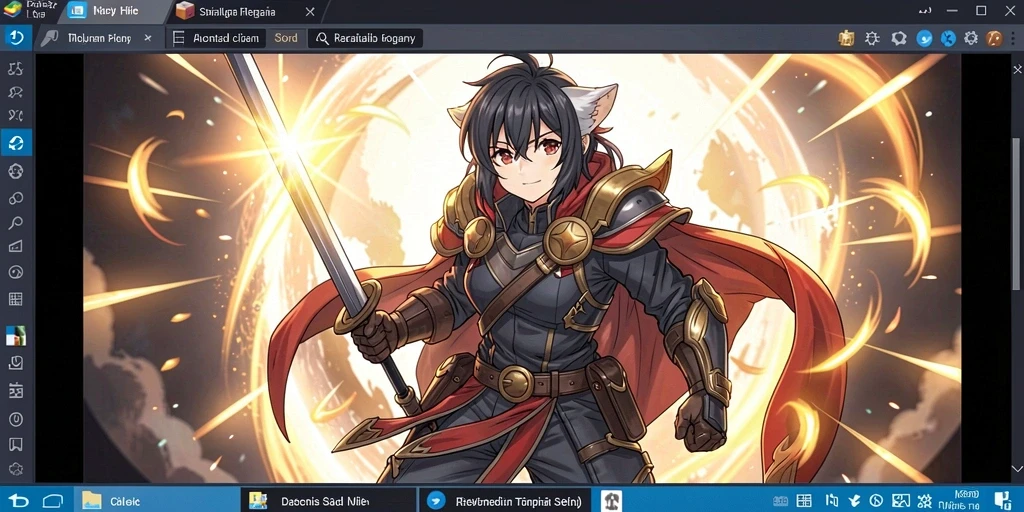Expand the chevron at right edge bottom
1024x512 pixels.
point(1016,468)
